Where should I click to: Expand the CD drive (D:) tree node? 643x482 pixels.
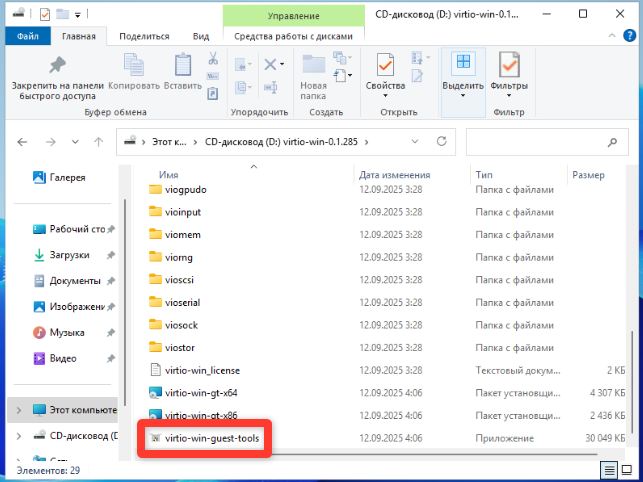point(19,435)
